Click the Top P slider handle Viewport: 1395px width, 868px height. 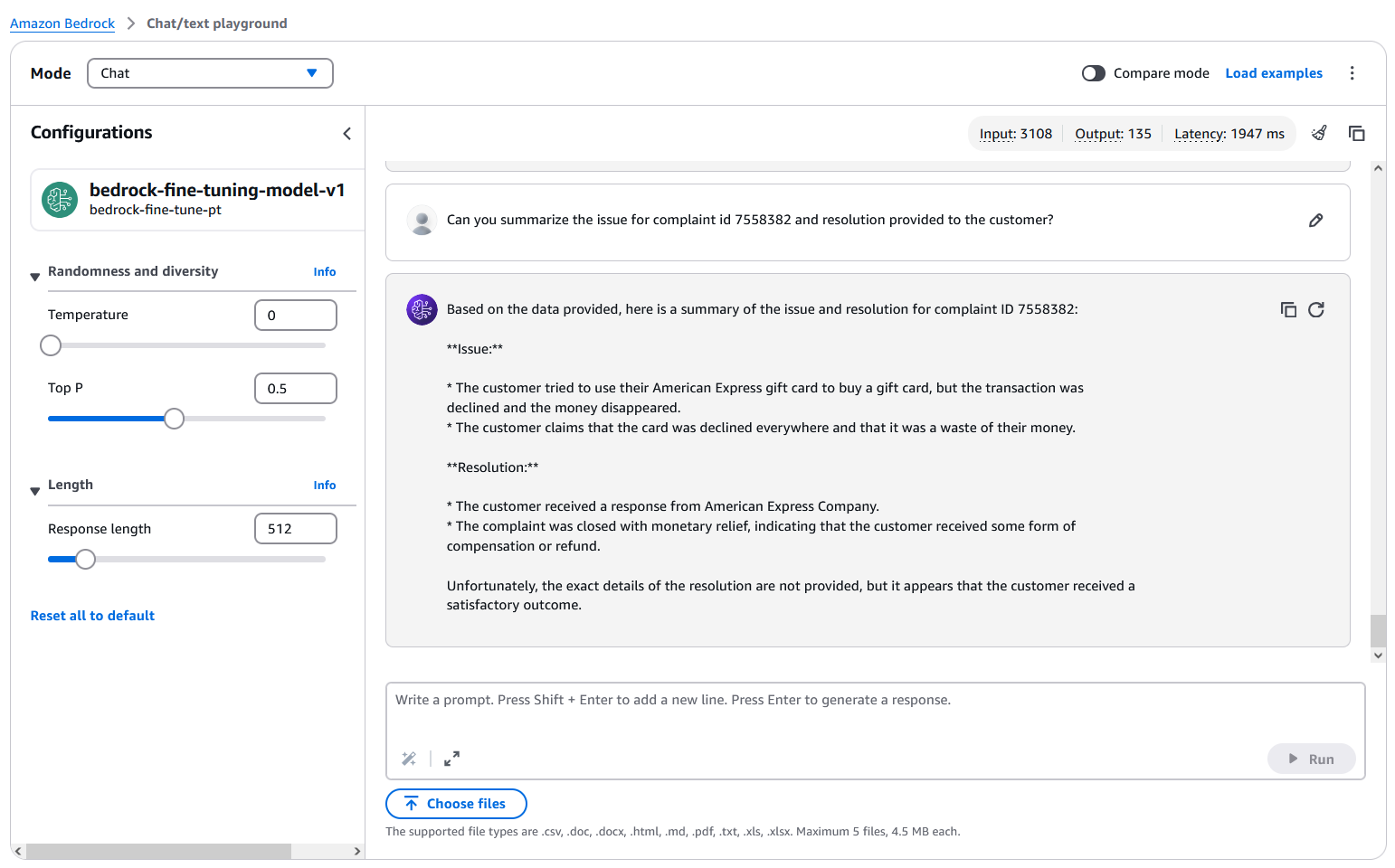click(174, 419)
